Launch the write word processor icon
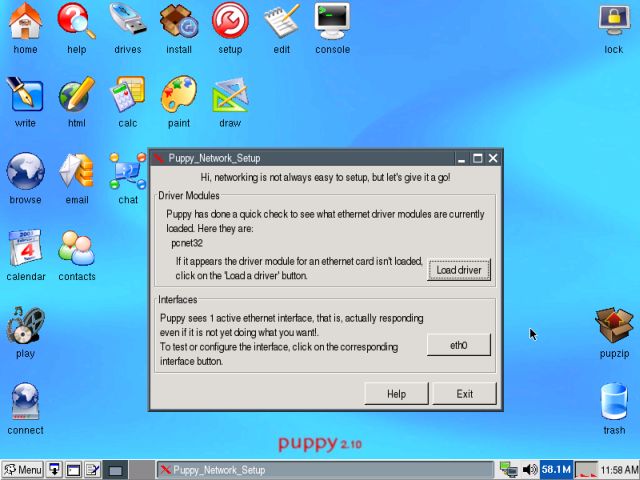This screenshot has width=640, height=480. click(x=25, y=95)
